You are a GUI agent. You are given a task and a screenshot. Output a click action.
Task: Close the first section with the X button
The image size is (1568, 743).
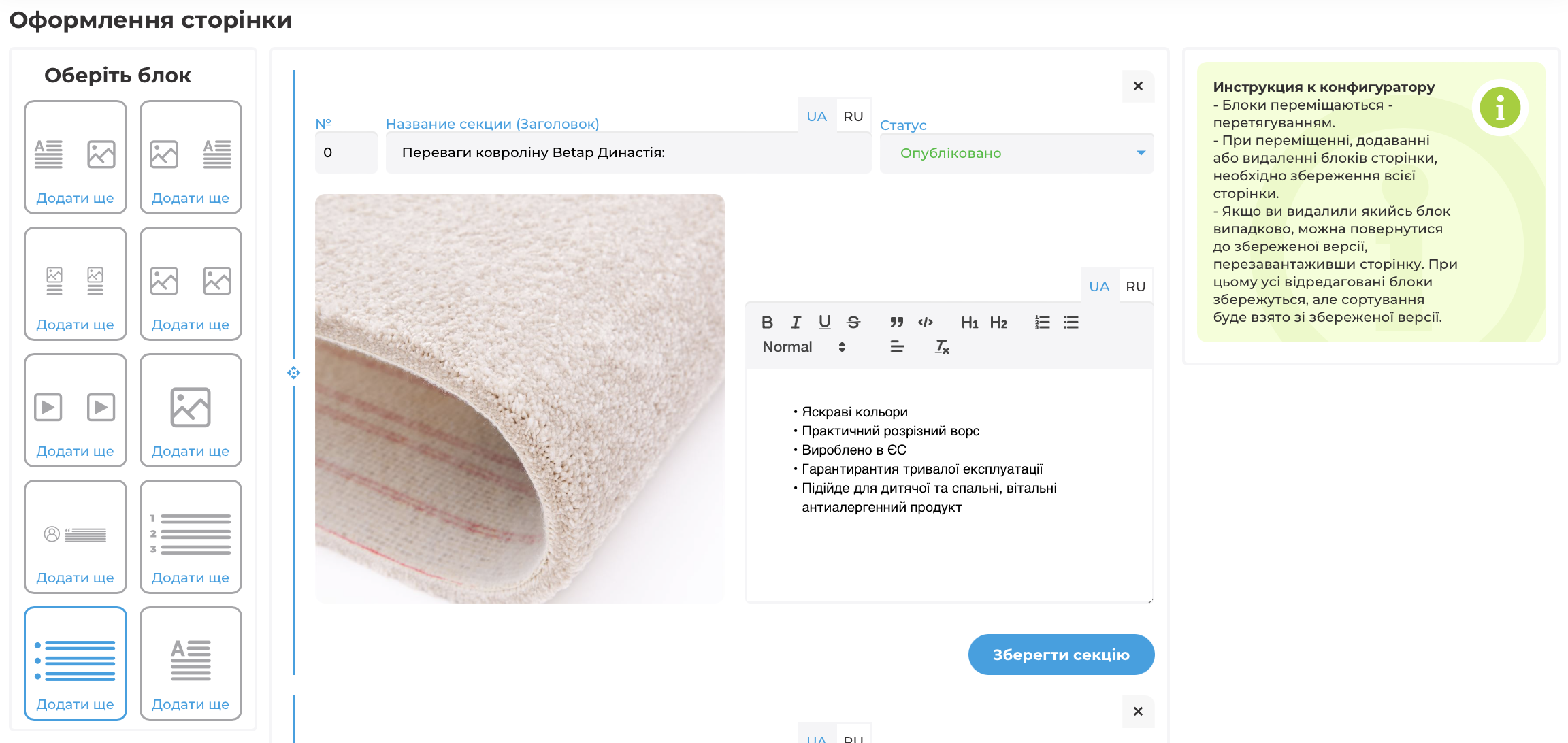[x=1138, y=86]
